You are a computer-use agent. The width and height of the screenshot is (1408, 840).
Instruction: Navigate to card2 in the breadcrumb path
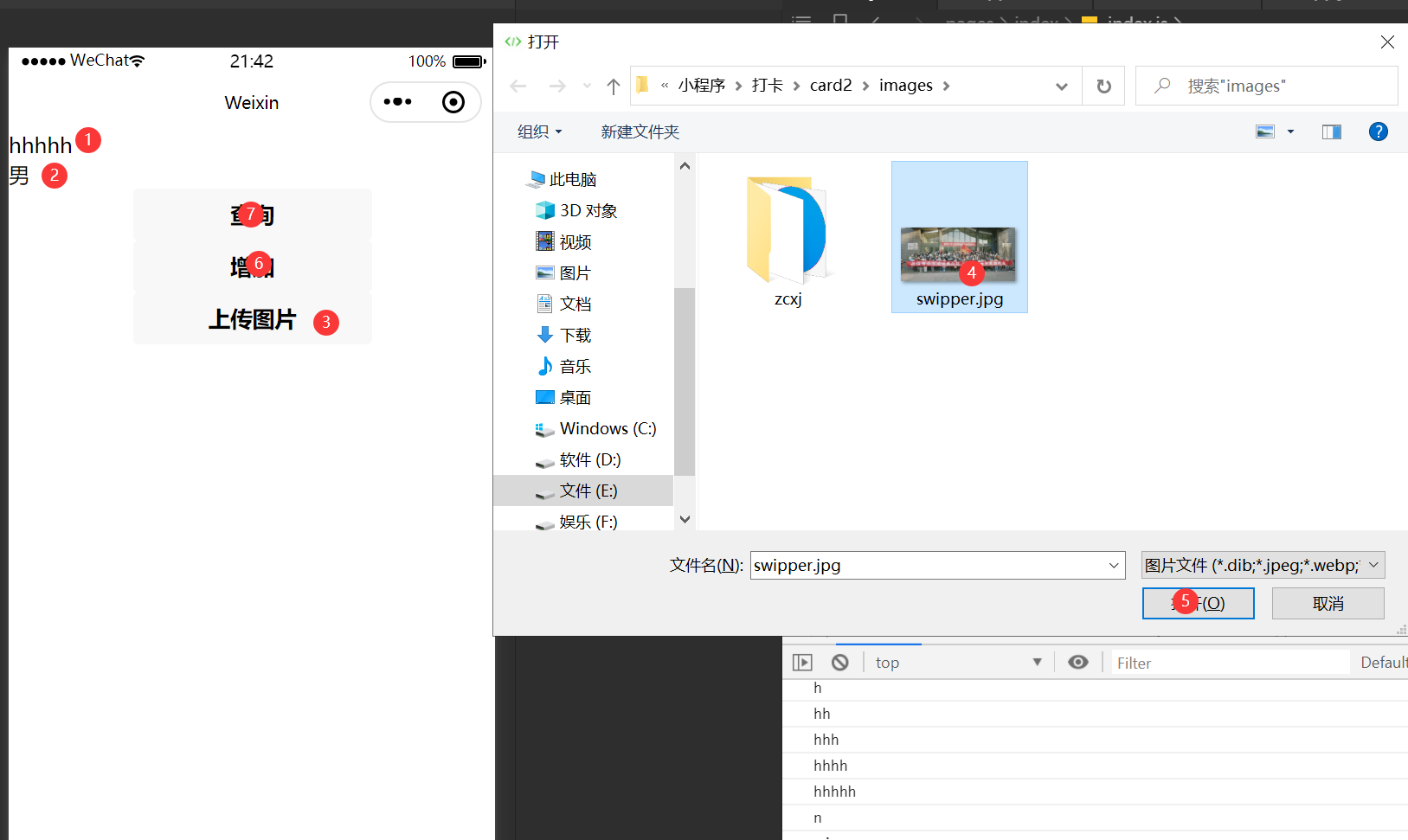(831, 85)
